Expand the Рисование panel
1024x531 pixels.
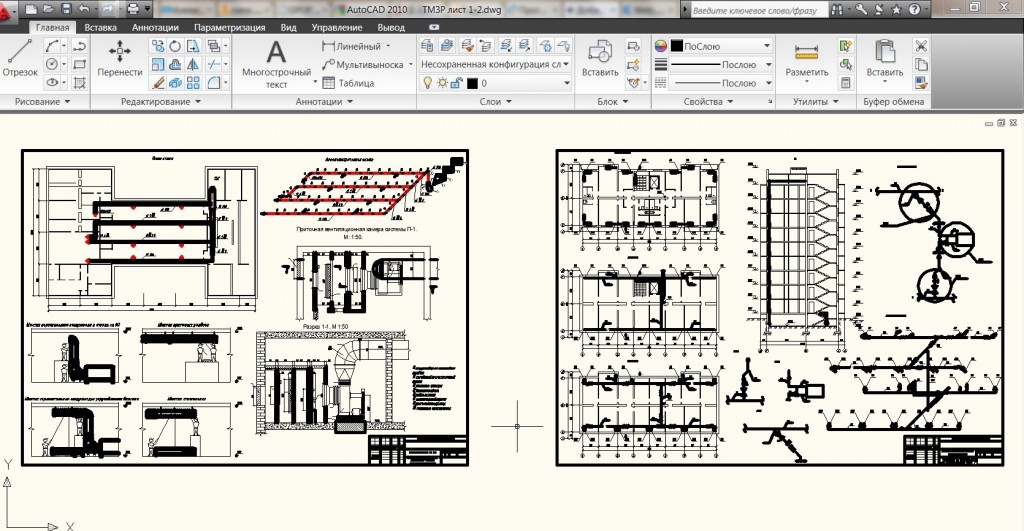(x=42, y=102)
